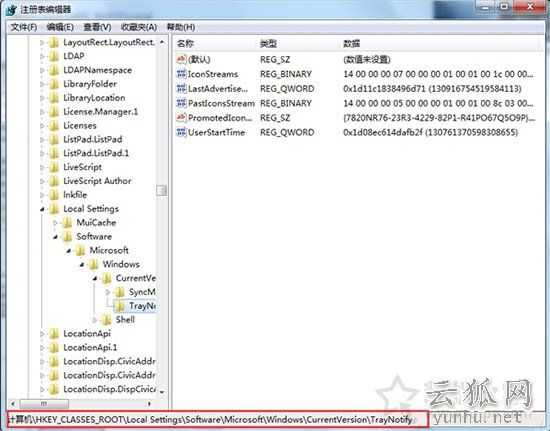Viewport: 550px width, 431px height.
Task: Click the LDAP folder icon
Action: (x=54, y=56)
